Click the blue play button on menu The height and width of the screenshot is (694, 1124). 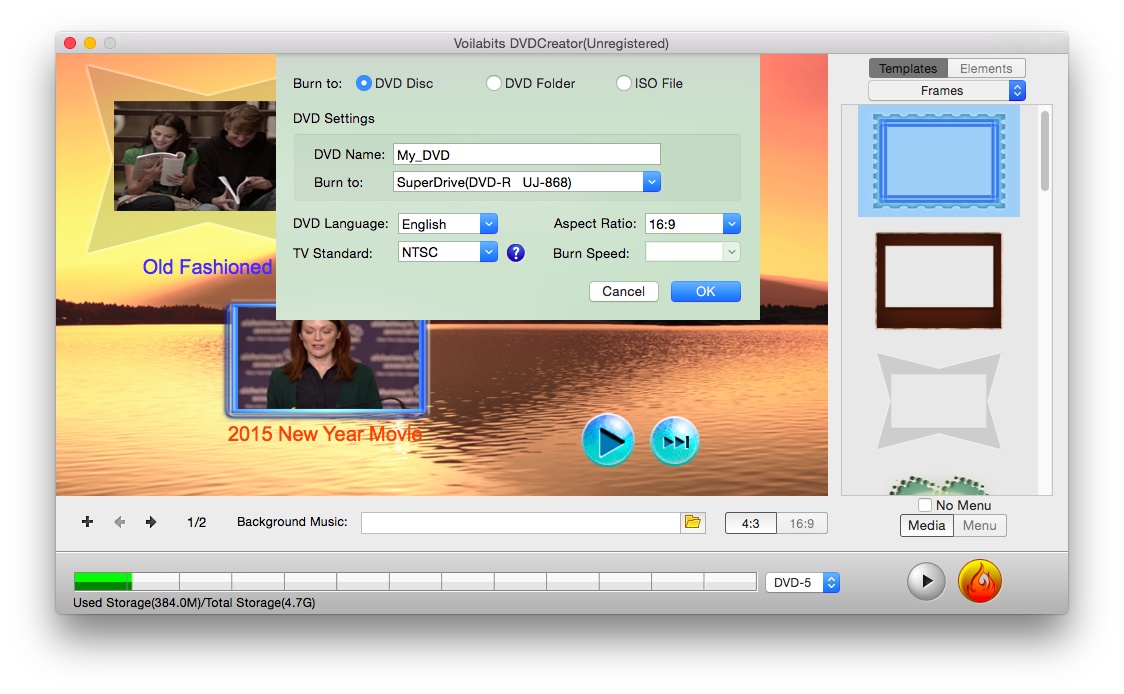pyautogui.click(x=608, y=440)
